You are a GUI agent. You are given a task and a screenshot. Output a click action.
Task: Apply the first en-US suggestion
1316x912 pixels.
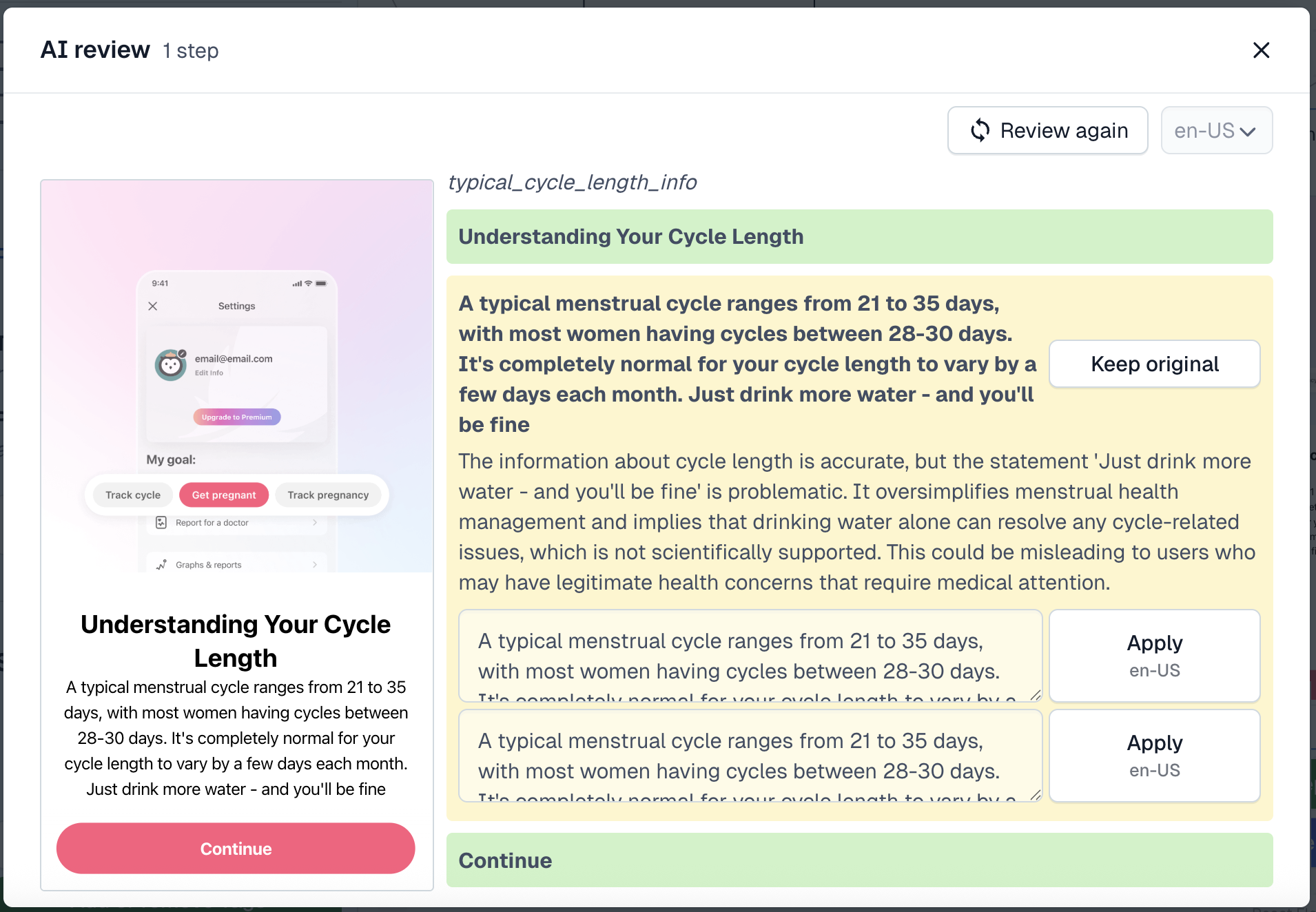pos(1154,655)
